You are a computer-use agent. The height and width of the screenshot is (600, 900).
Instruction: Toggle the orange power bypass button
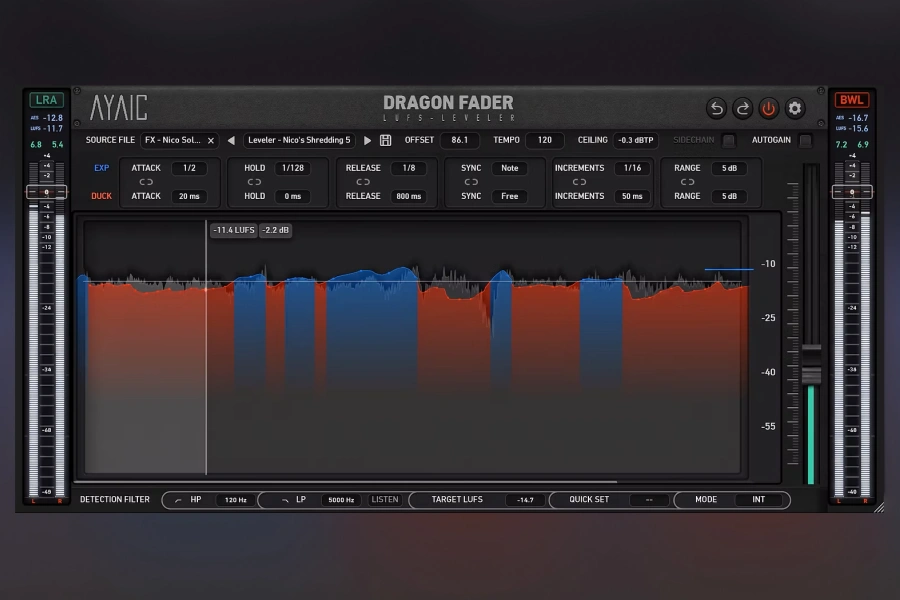769,109
